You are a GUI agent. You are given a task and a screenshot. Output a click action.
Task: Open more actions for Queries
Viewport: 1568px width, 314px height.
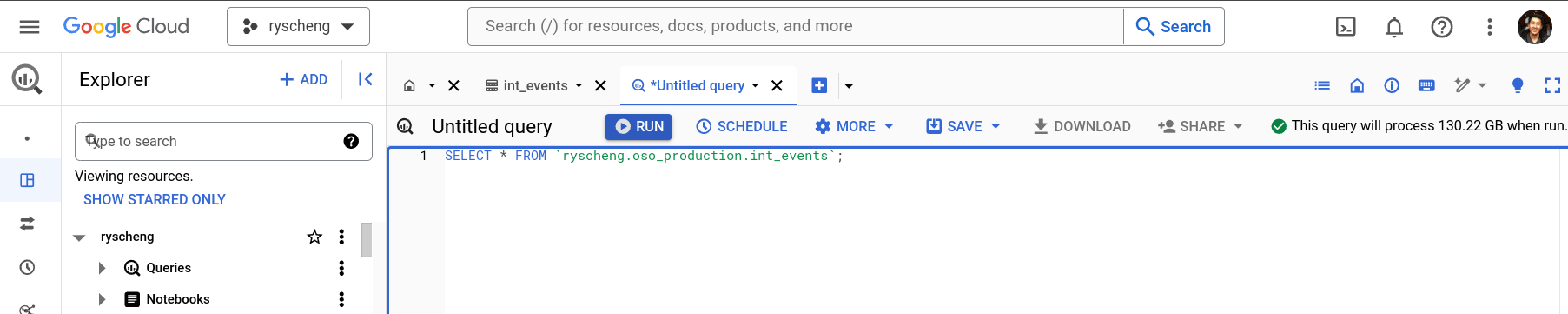point(341,268)
